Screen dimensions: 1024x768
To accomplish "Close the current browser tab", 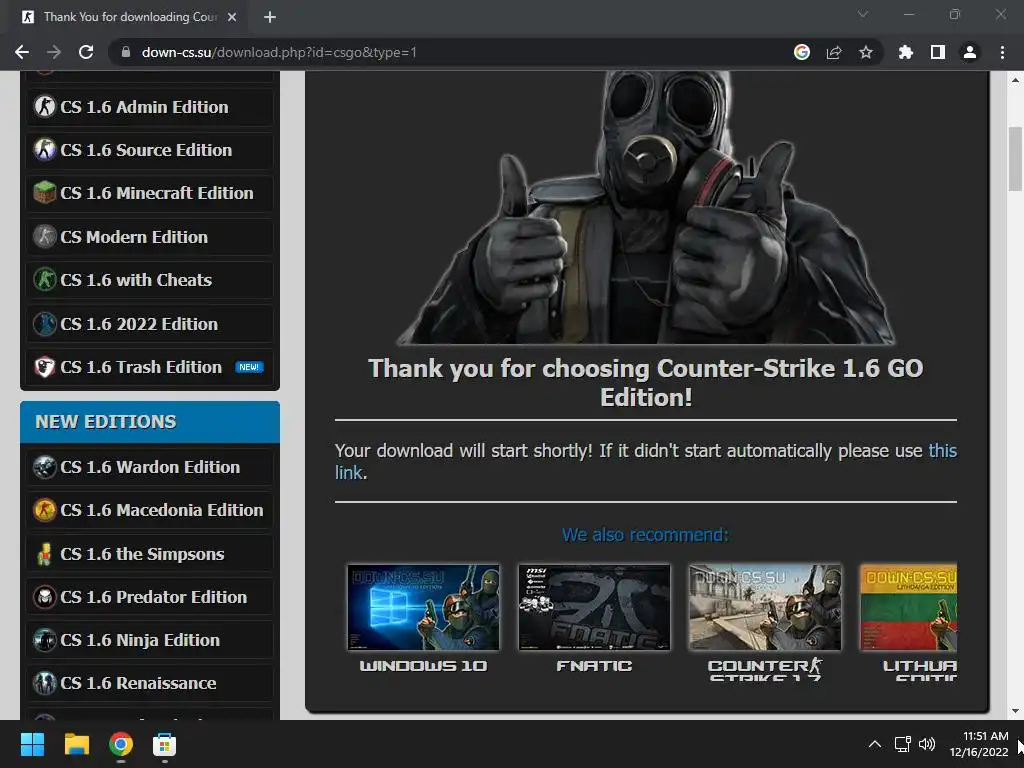I will [232, 17].
